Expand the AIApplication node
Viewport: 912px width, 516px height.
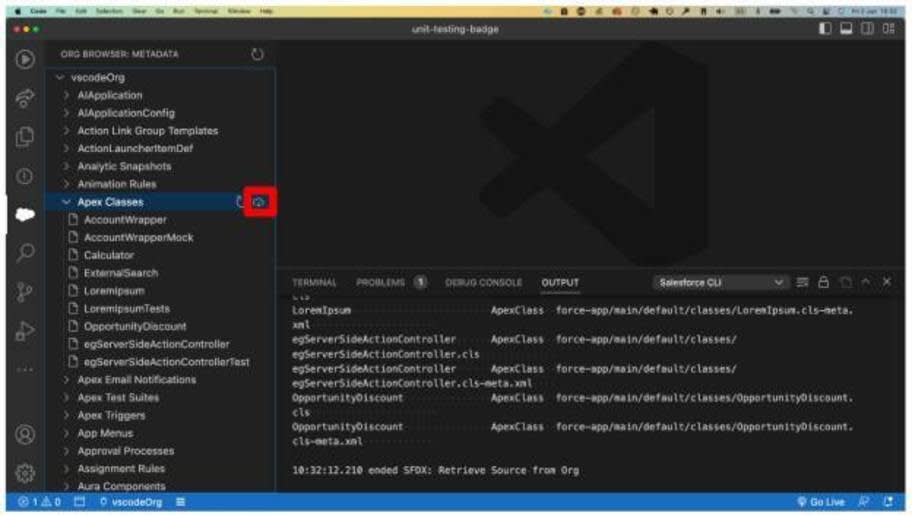[x=66, y=95]
